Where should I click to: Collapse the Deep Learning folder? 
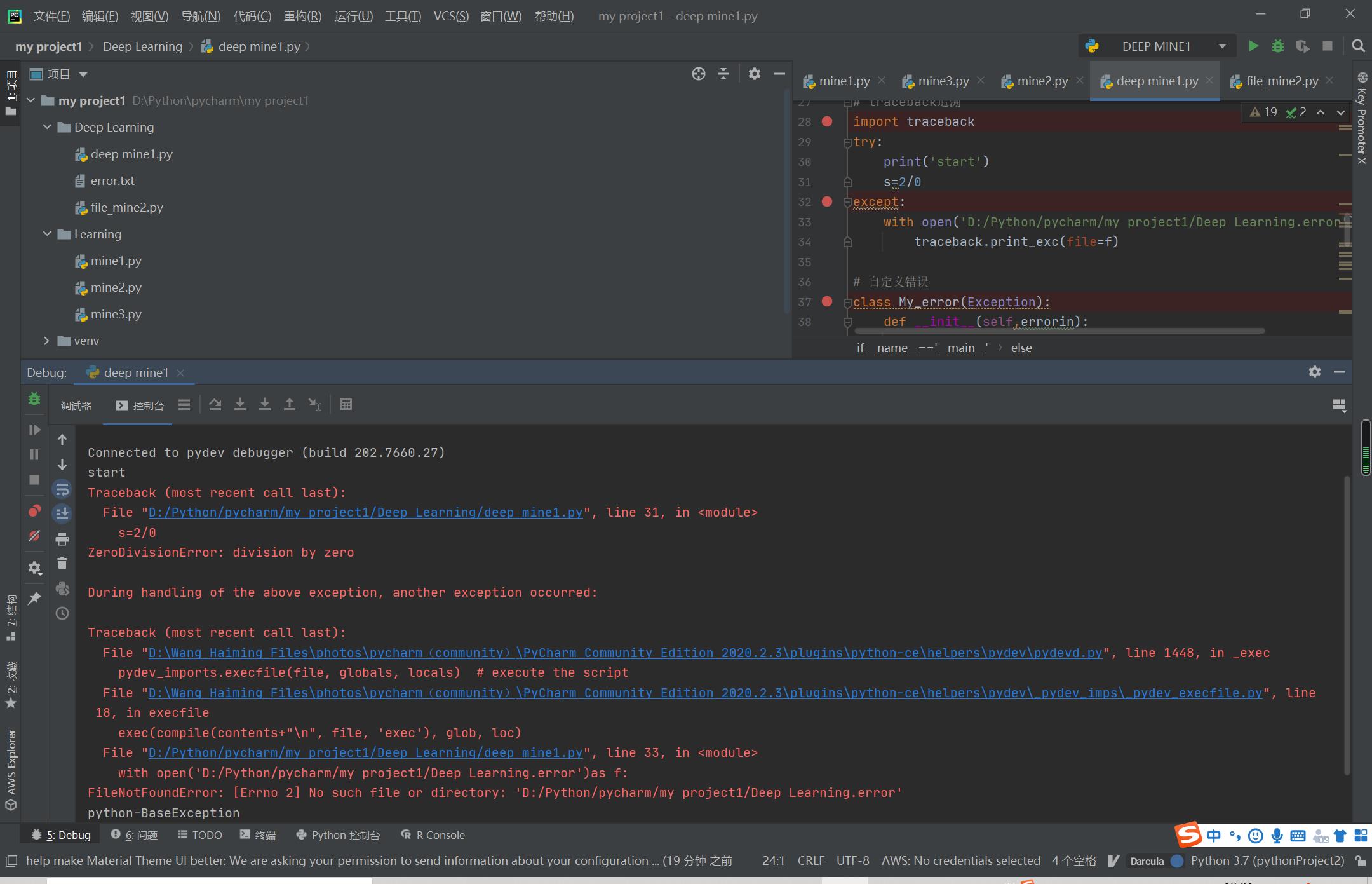(x=47, y=127)
